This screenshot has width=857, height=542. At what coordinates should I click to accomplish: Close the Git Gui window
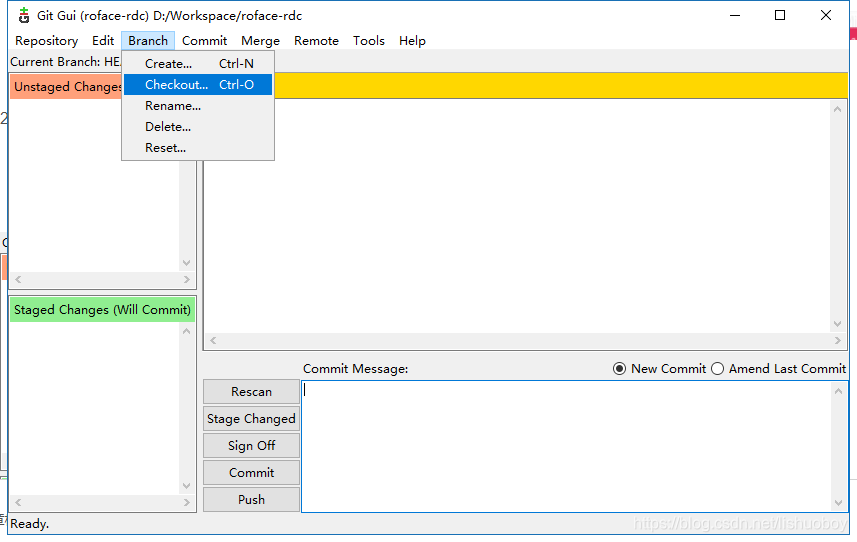pyautogui.click(x=826, y=15)
